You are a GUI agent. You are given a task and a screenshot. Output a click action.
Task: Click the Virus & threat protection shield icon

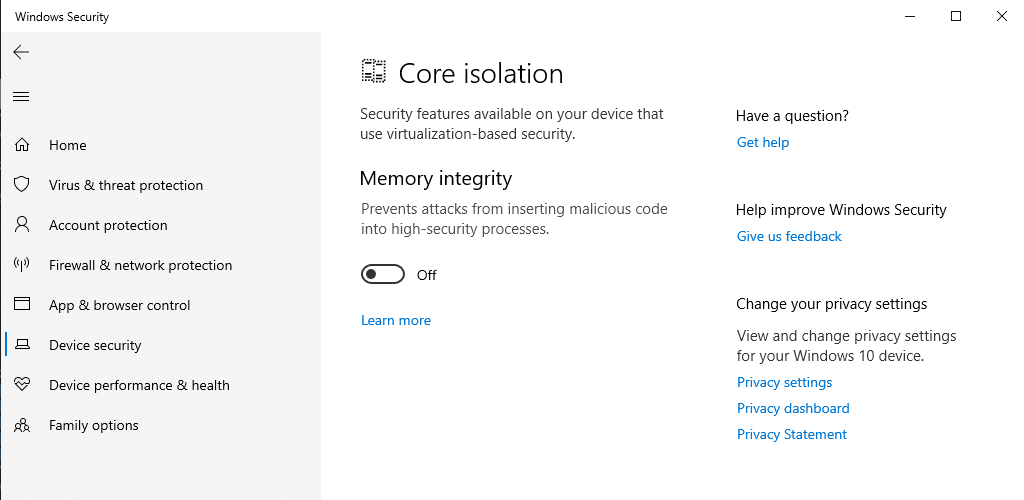[x=21, y=185]
